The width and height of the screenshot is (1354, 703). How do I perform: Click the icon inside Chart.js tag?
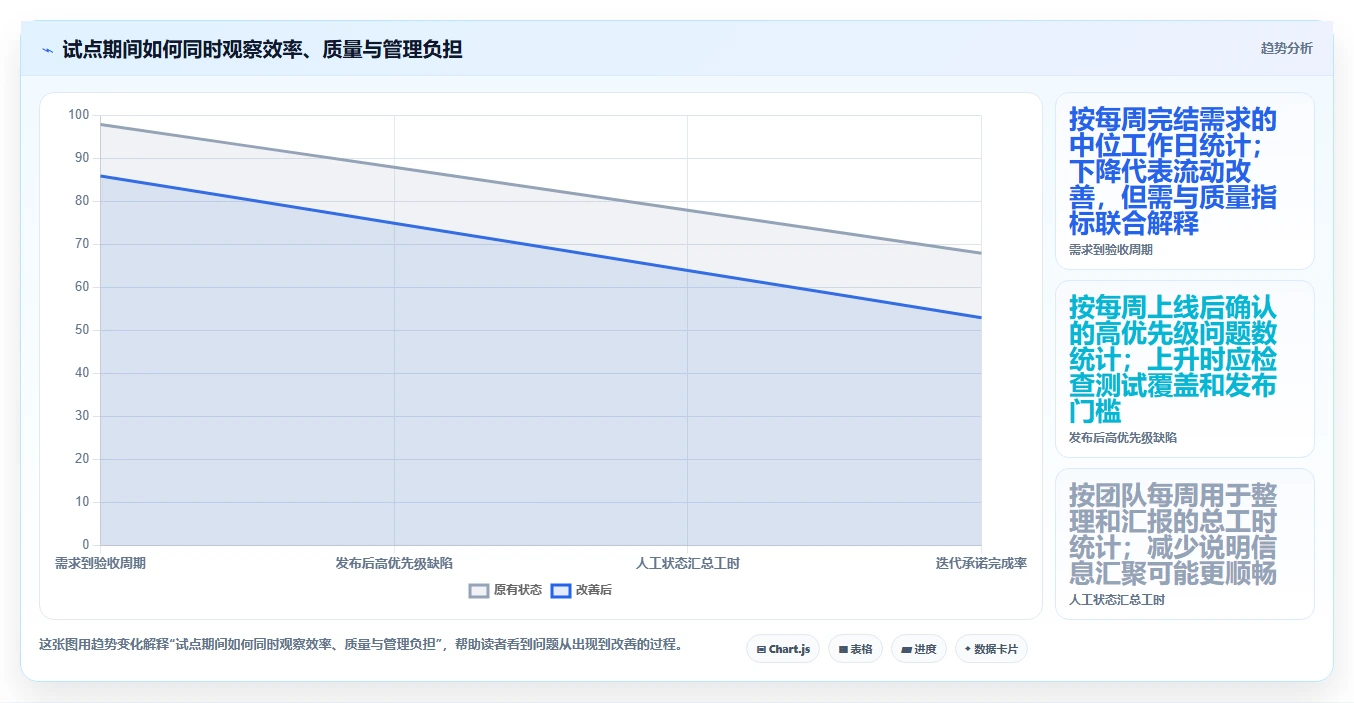(761, 650)
